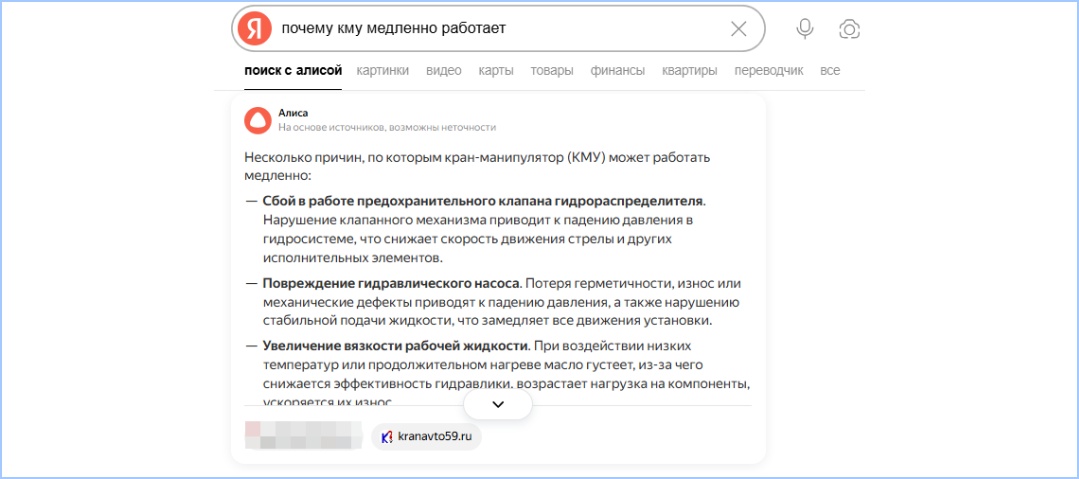Start voice search with microphone icon
Screen dimensions: 1079x479
(804, 28)
